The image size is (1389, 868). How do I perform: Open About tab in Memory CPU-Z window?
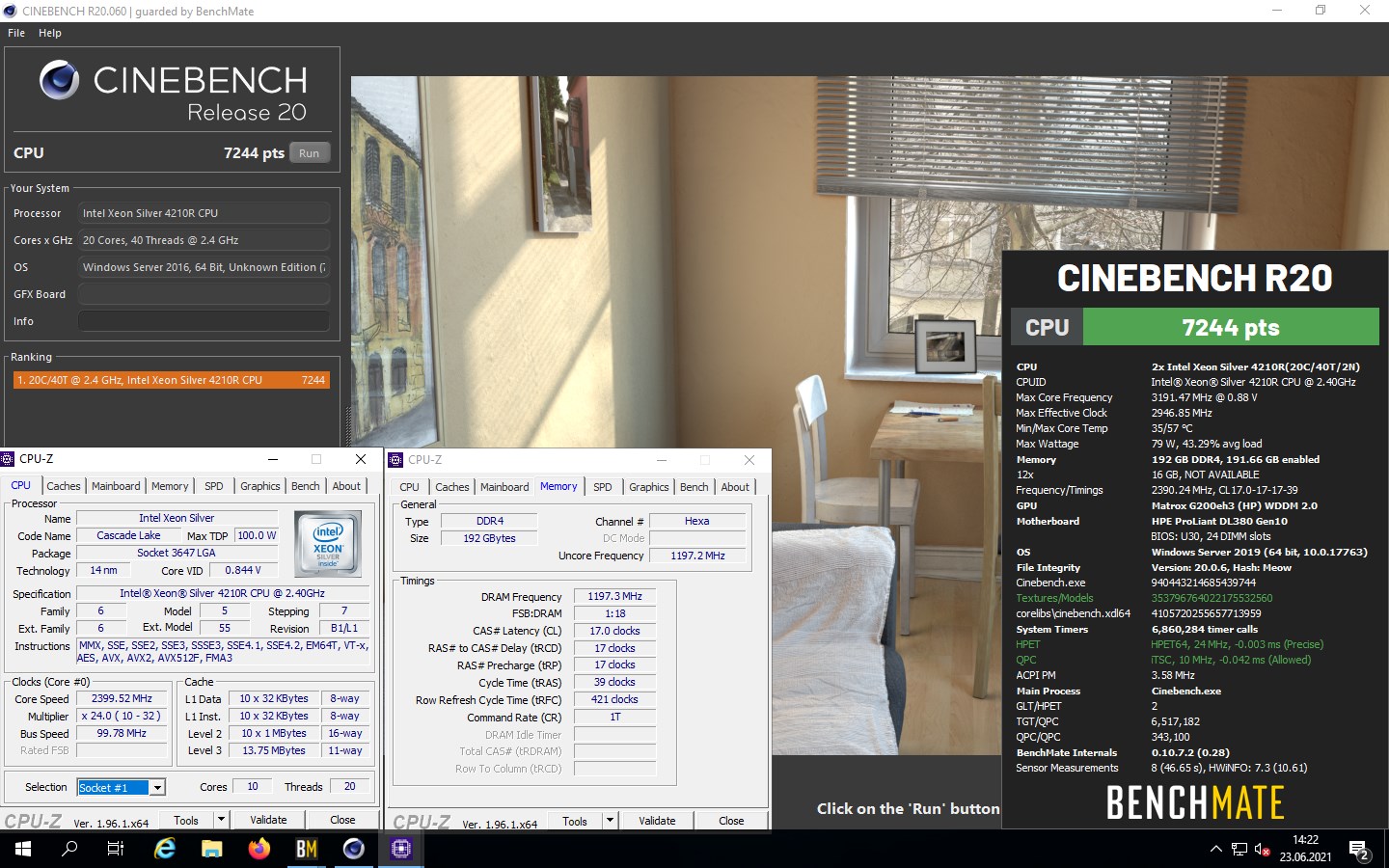(x=735, y=487)
